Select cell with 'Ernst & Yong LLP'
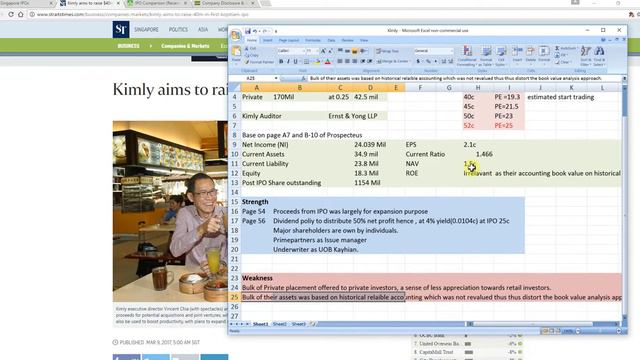 pos(340,116)
